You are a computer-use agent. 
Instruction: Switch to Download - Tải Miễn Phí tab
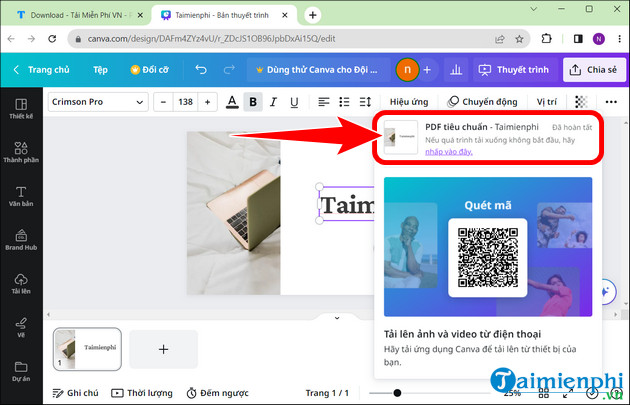coord(75,15)
